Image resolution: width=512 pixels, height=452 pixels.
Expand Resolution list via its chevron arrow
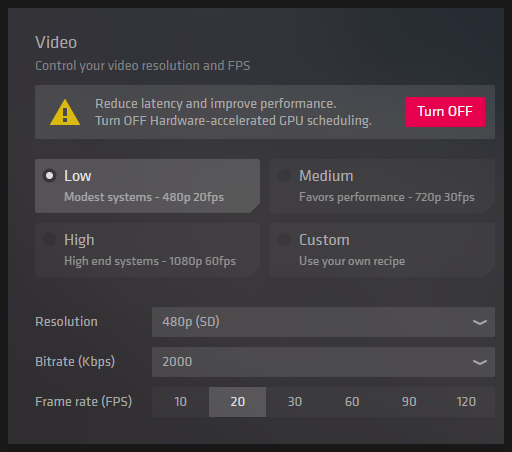(480, 322)
